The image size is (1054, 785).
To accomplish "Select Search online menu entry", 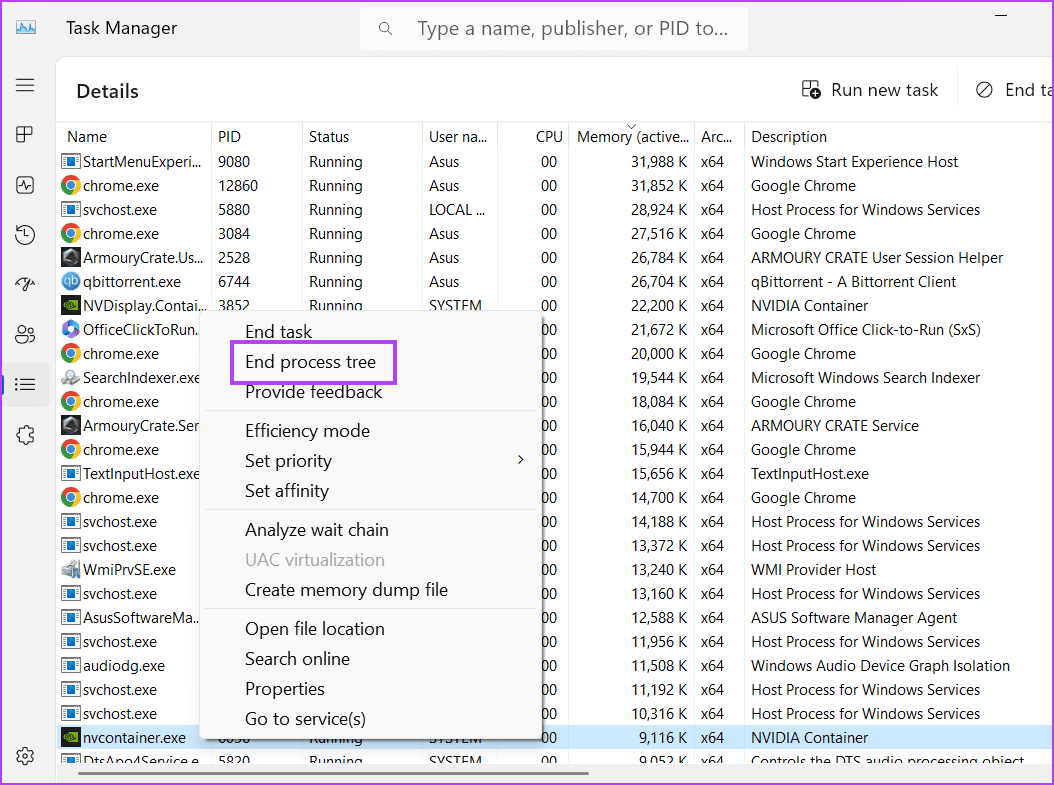I will point(297,659).
